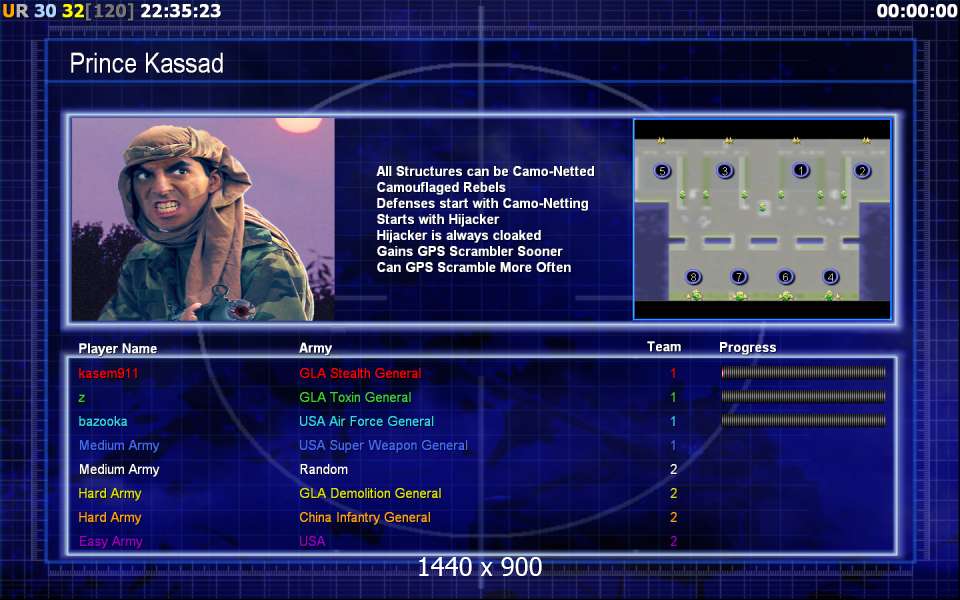Pick start position marker 3 on the map
The height and width of the screenshot is (600, 960).
[x=725, y=171]
